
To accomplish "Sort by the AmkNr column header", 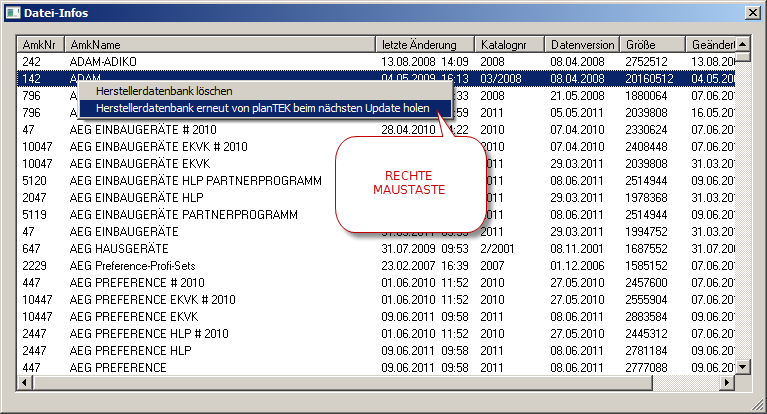I will [x=42, y=45].
